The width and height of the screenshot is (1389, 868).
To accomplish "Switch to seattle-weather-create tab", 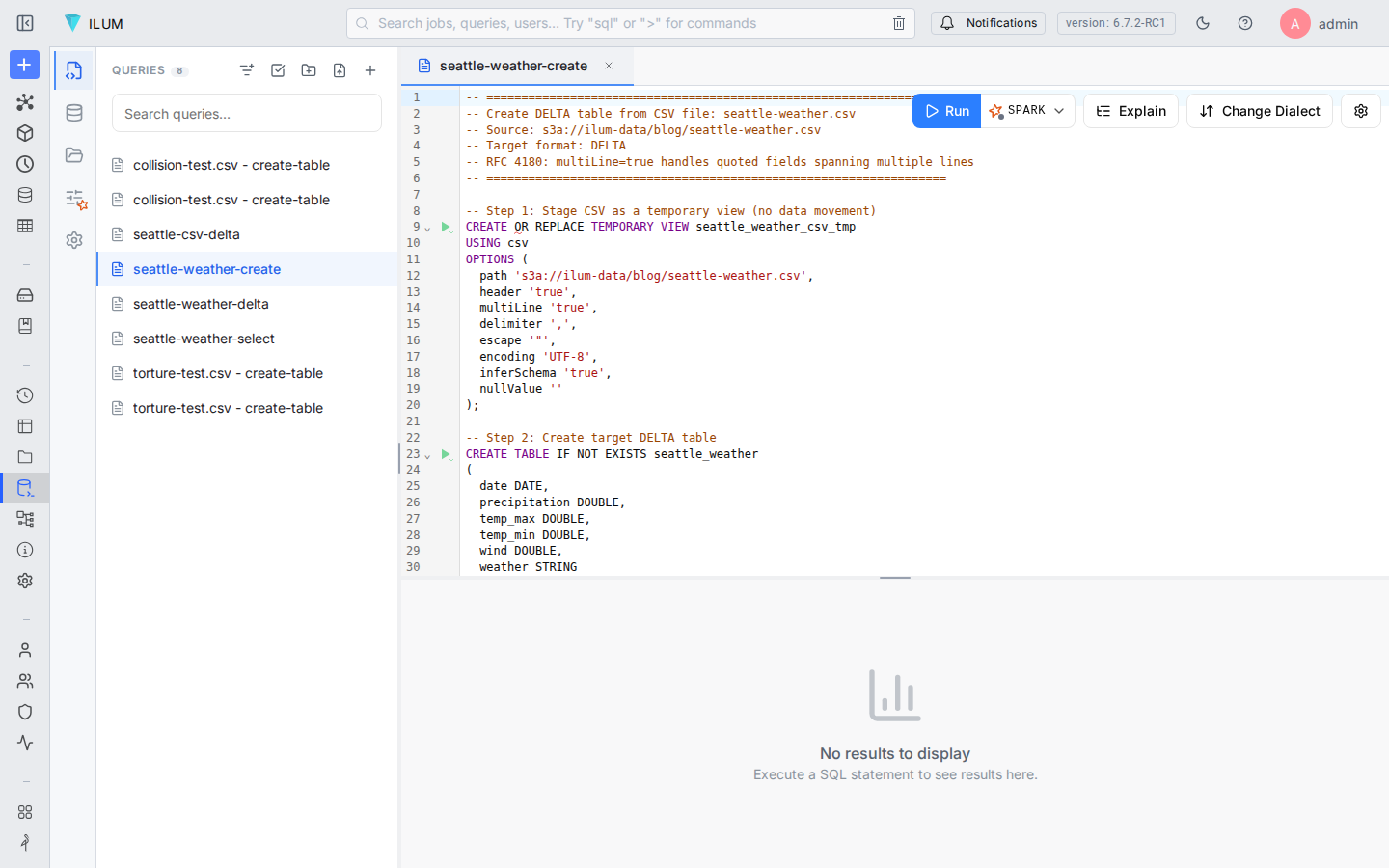I will click(x=513, y=66).
